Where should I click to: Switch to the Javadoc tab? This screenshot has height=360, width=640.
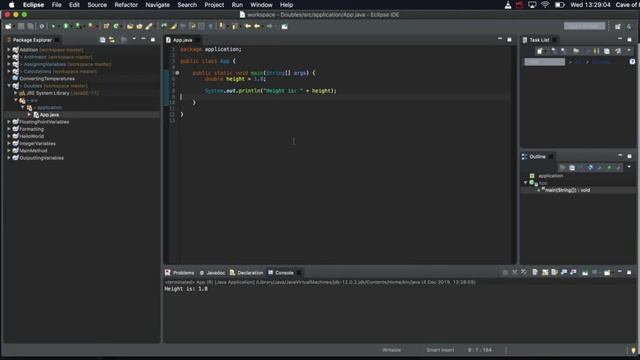[212, 273]
